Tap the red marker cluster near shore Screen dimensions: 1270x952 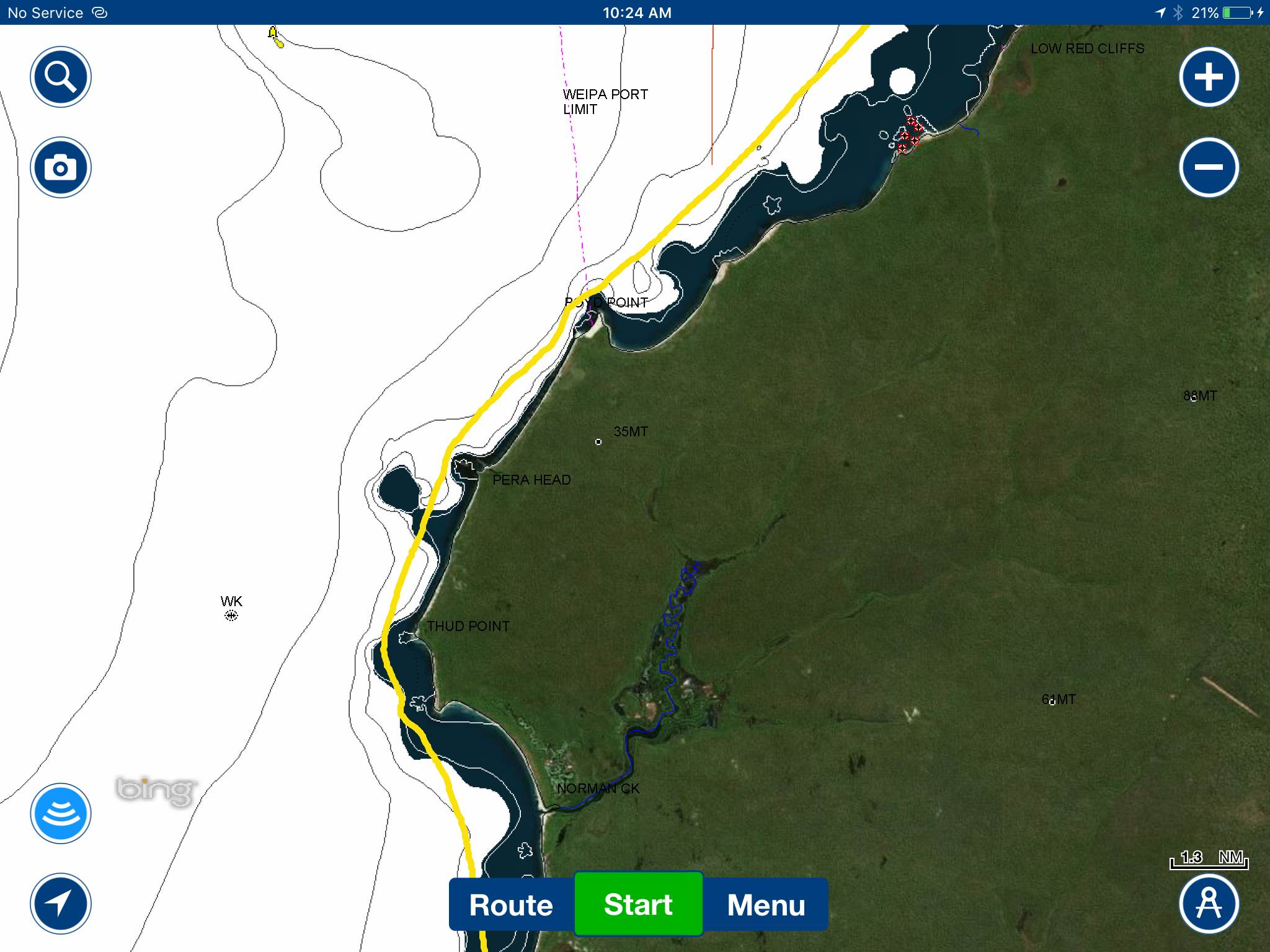tap(909, 134)
